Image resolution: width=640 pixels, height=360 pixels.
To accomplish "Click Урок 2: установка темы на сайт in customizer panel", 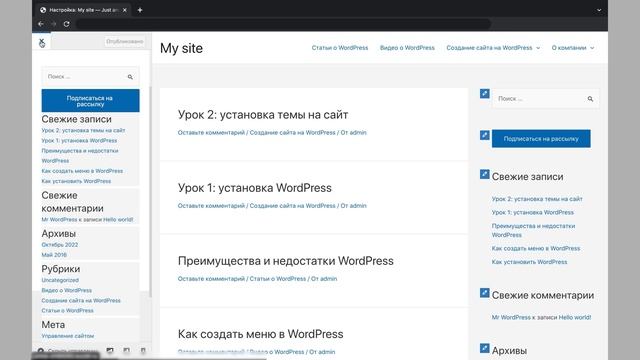I will 83,130.
